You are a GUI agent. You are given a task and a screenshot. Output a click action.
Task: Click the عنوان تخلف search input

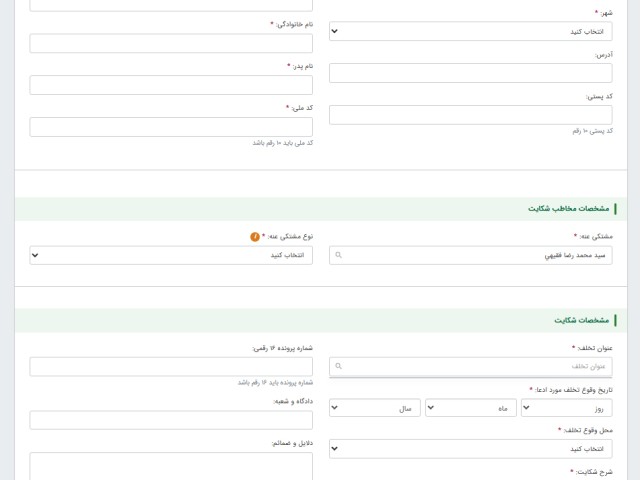pos(471,367)
